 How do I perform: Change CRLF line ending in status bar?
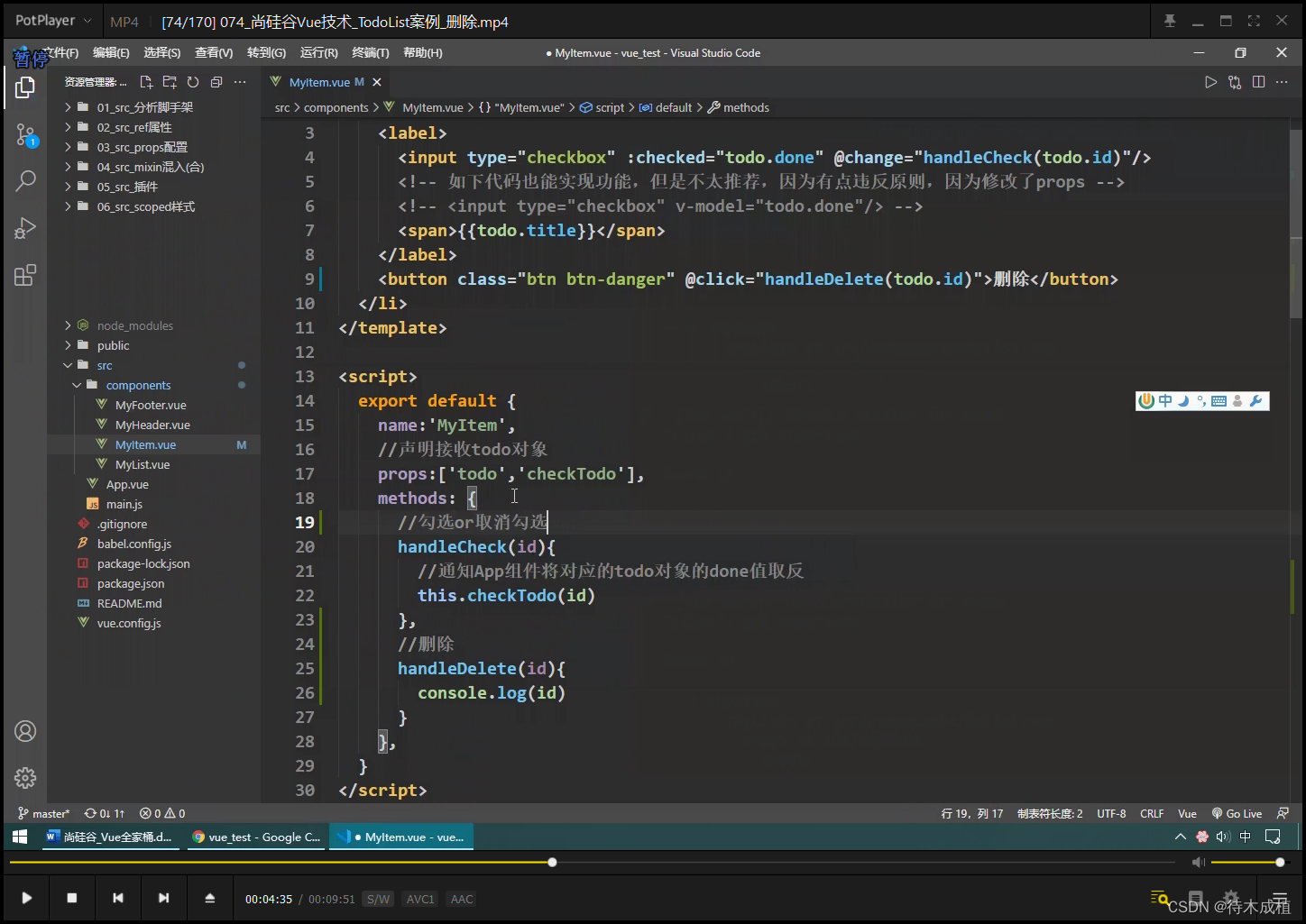(1152, 813)
